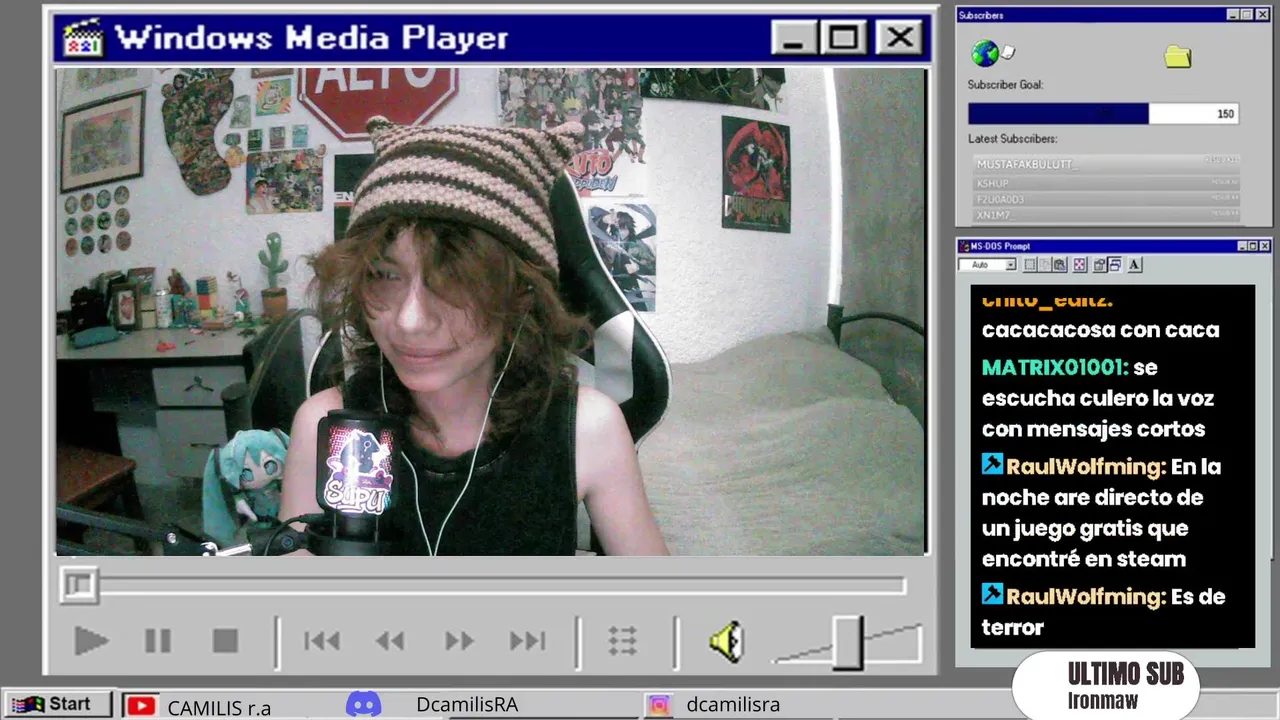The width and height of the screenshot is (1280, 720).
Task: Close the MS-DOS Prompt window
Action: point(1264,246)
